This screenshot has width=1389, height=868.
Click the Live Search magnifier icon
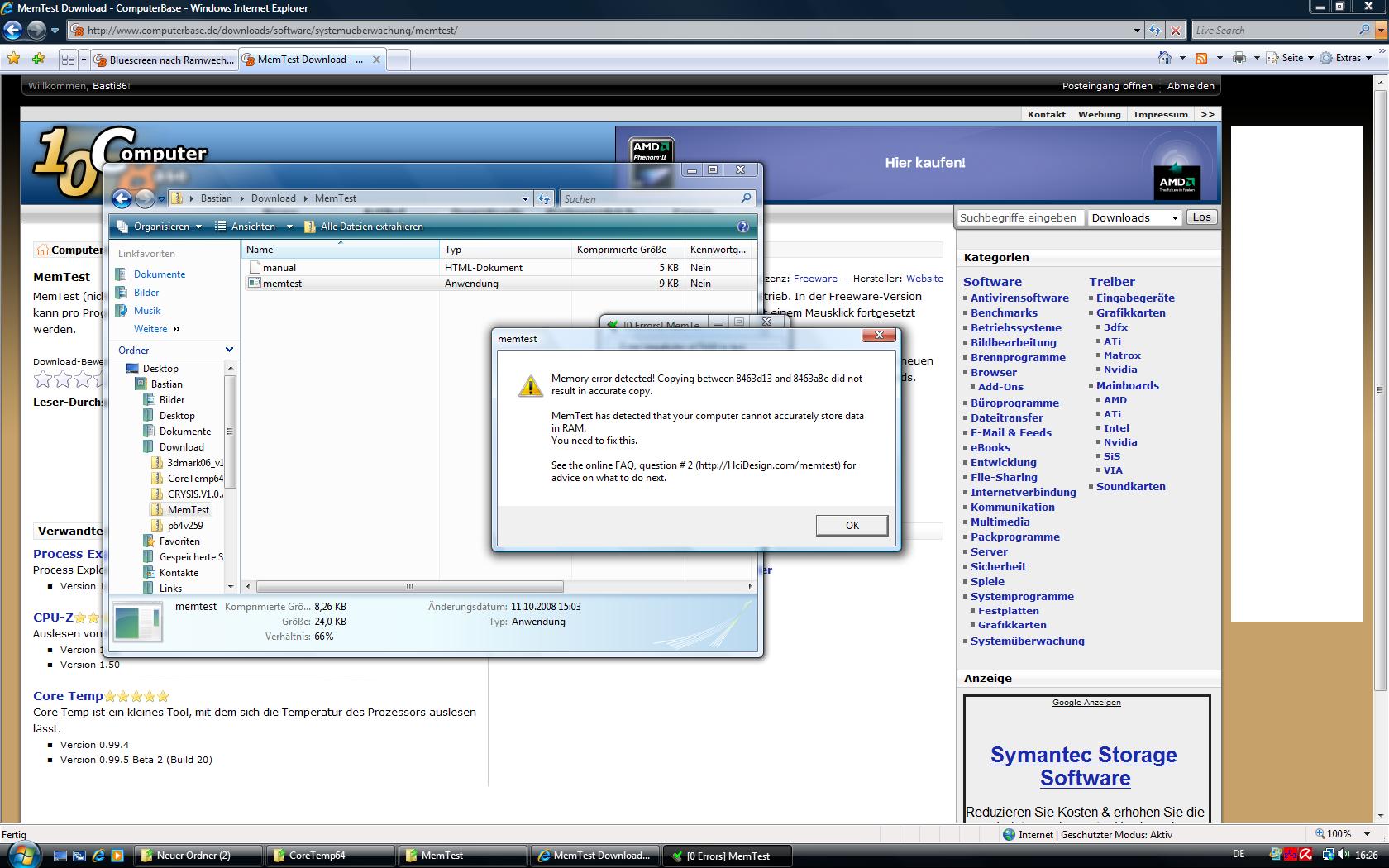pos(1364,30)
